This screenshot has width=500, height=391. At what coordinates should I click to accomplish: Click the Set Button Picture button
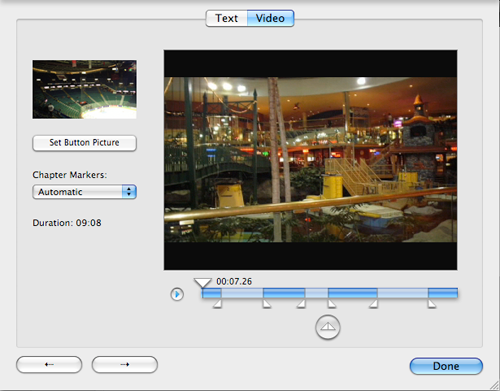[84, 143]
